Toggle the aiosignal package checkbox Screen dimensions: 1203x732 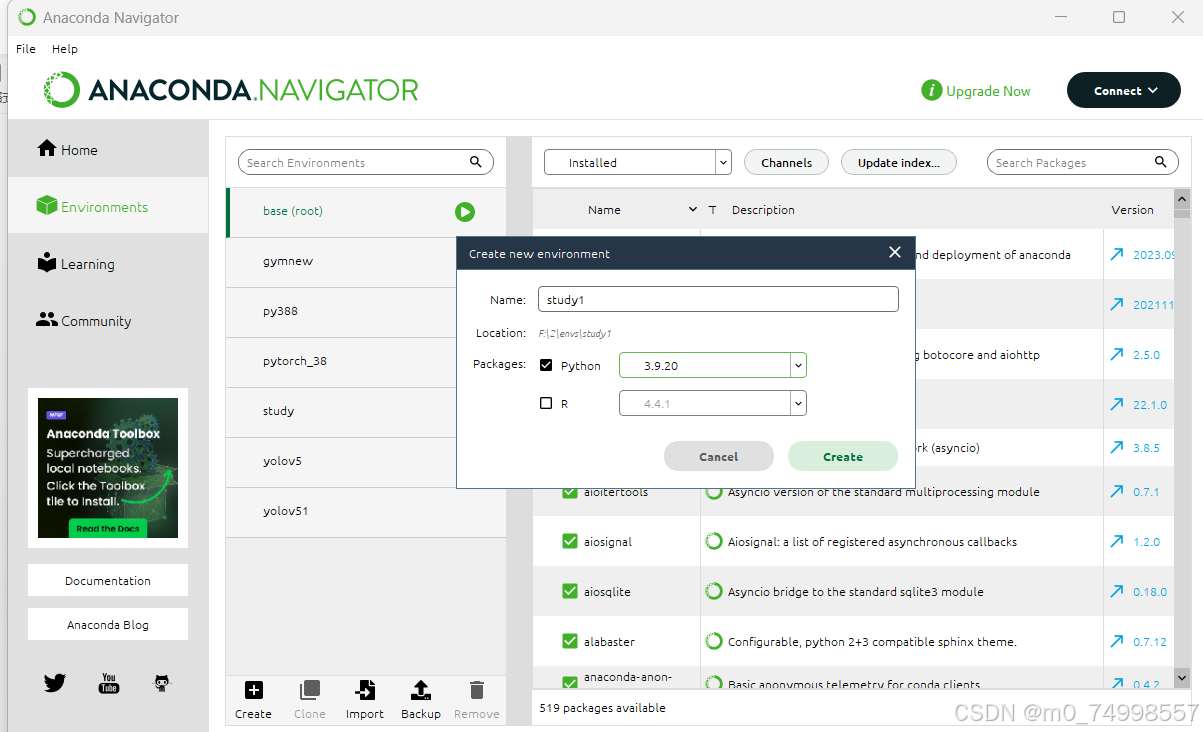pos(570,541)
